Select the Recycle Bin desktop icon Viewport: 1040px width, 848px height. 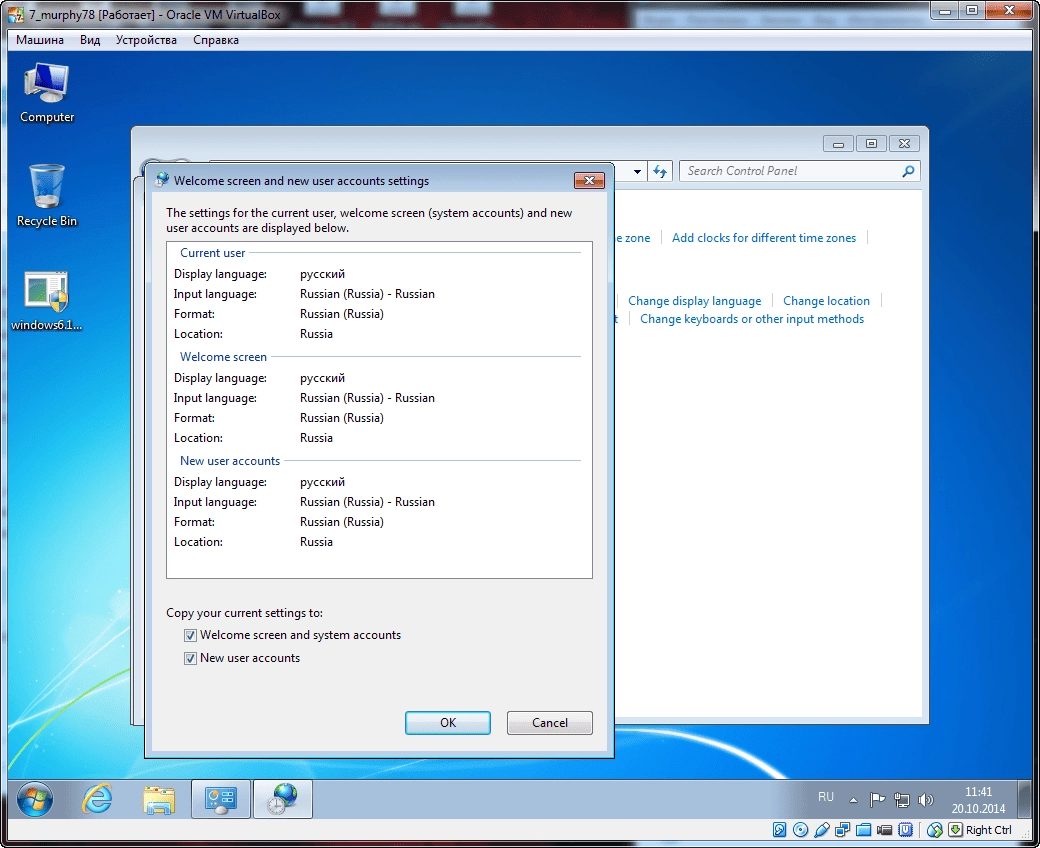46,196
